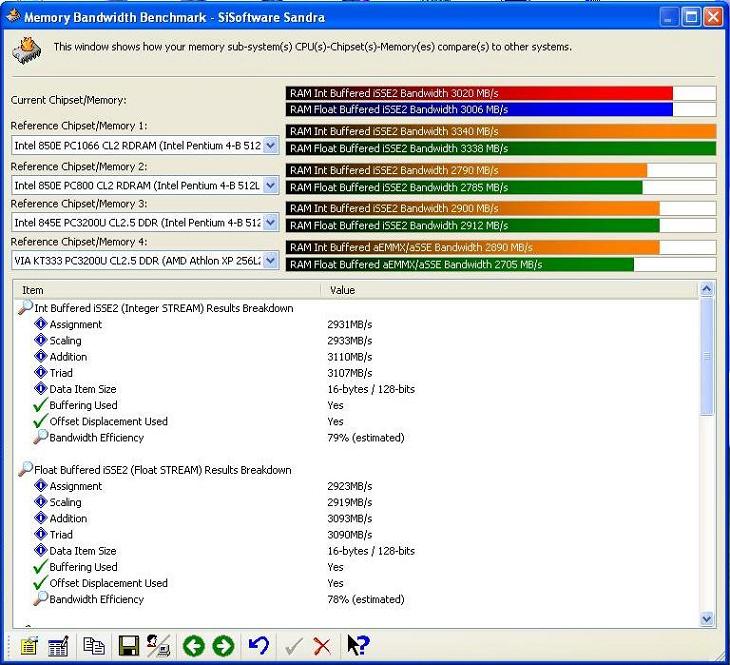Select Int Buffered iSSE2 Results Breakdown row
The height and width of the screenshot is (665, 730).
click(164, 308)
